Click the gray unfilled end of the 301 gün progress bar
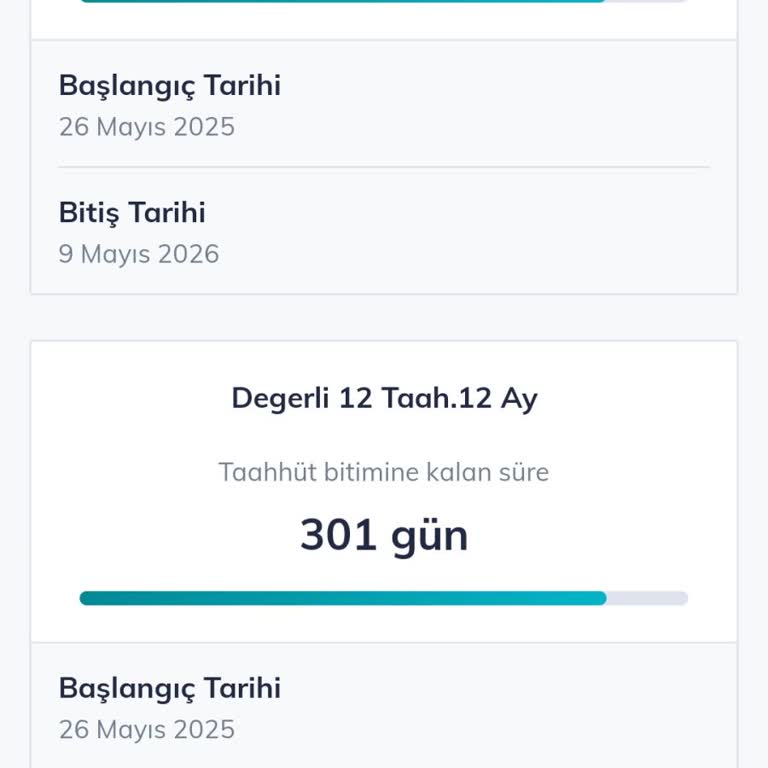The image size is (768, 768). point(648,598)
